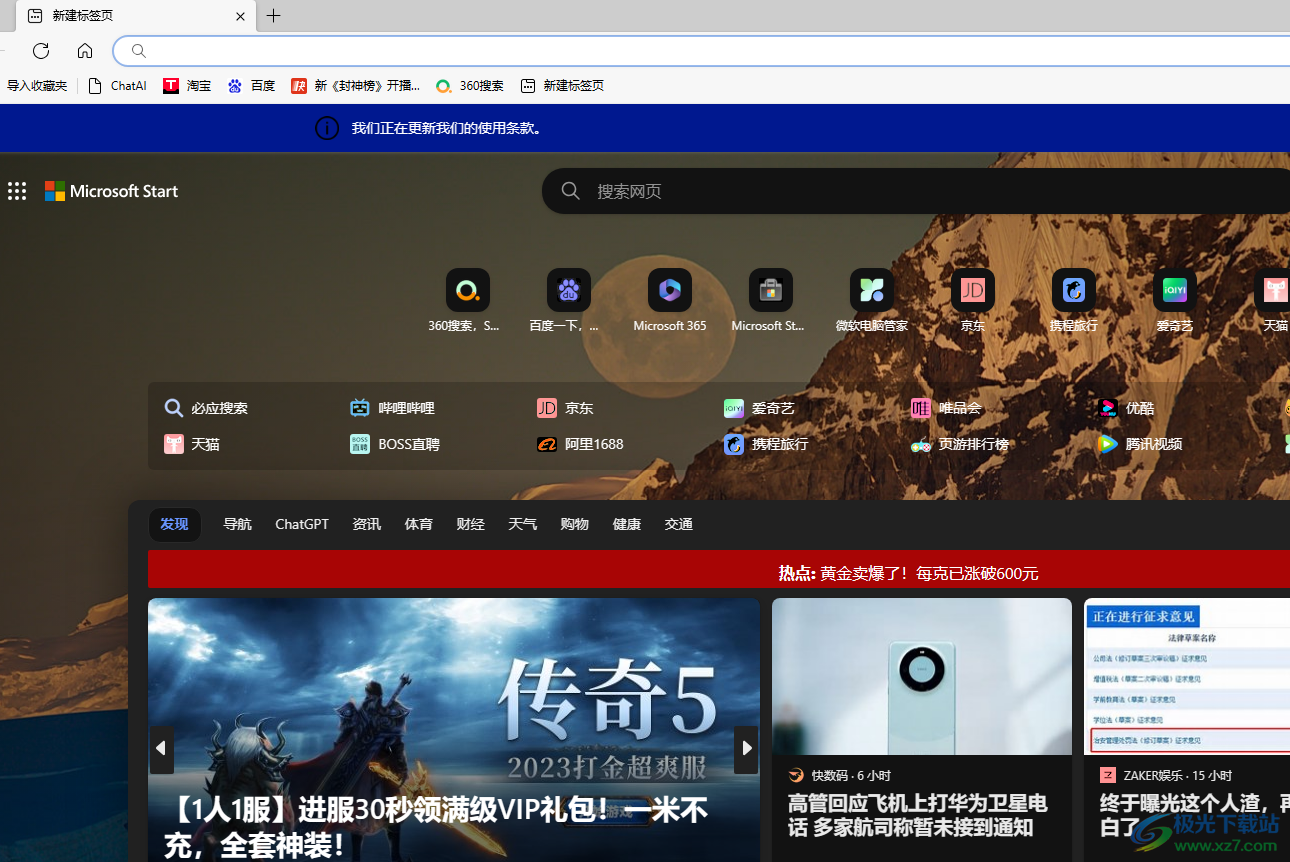Image resolution: width=1290 pixels, height=862 pixels.
Task: Click the ZAKER娱乐 source label
Action: pyautogui.click(x=1155, y=775)
